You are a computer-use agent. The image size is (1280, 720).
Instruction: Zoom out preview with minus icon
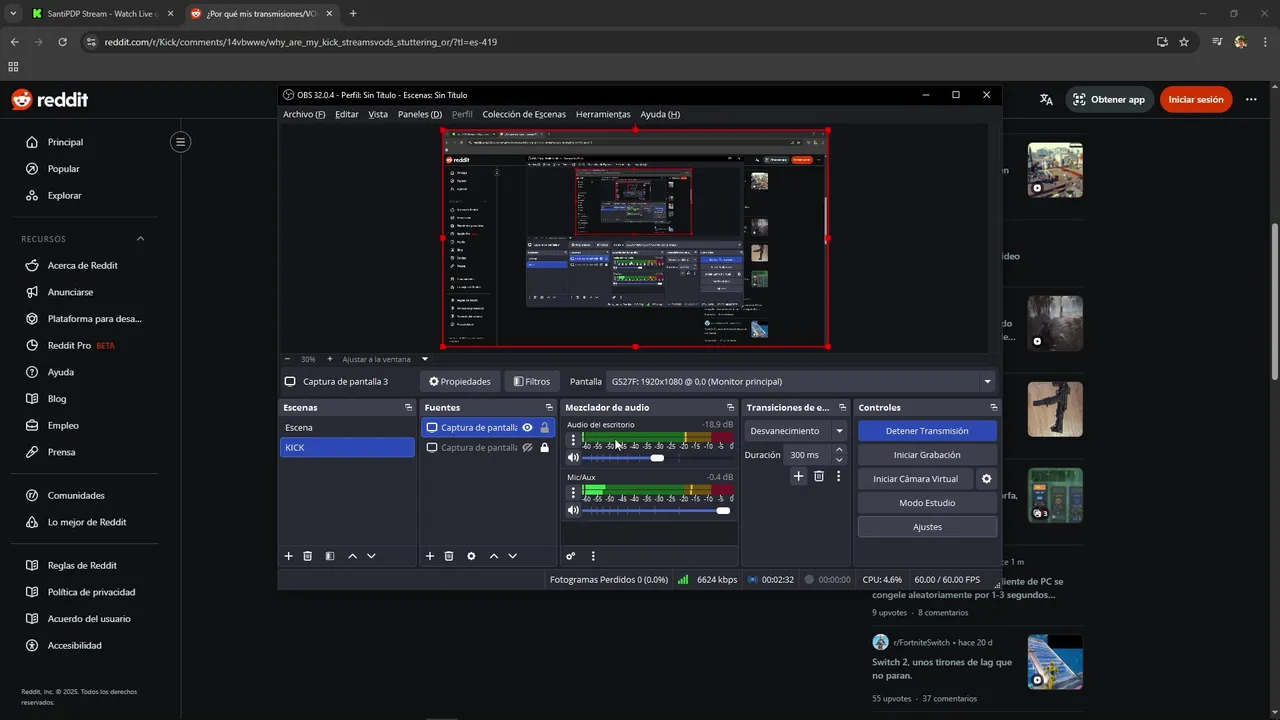tap(287, 359)
